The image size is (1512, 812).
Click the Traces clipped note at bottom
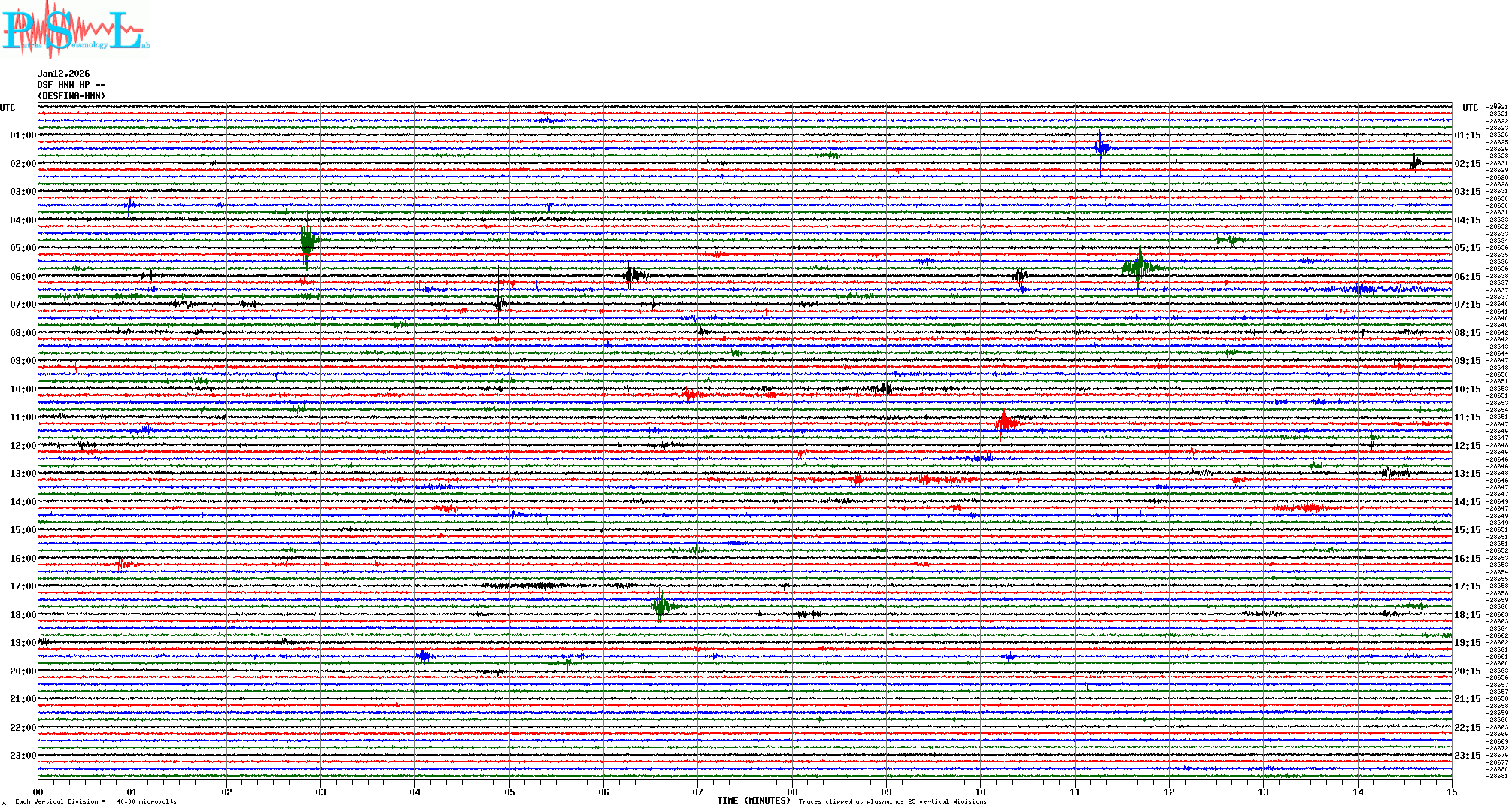coord(892,801)
